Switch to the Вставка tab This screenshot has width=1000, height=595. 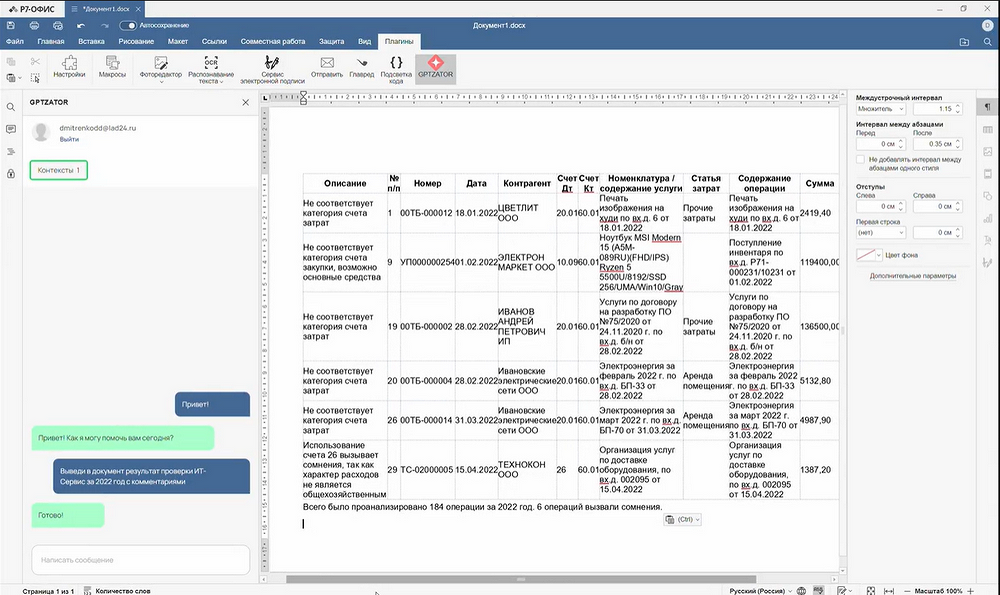pos(91,41)
